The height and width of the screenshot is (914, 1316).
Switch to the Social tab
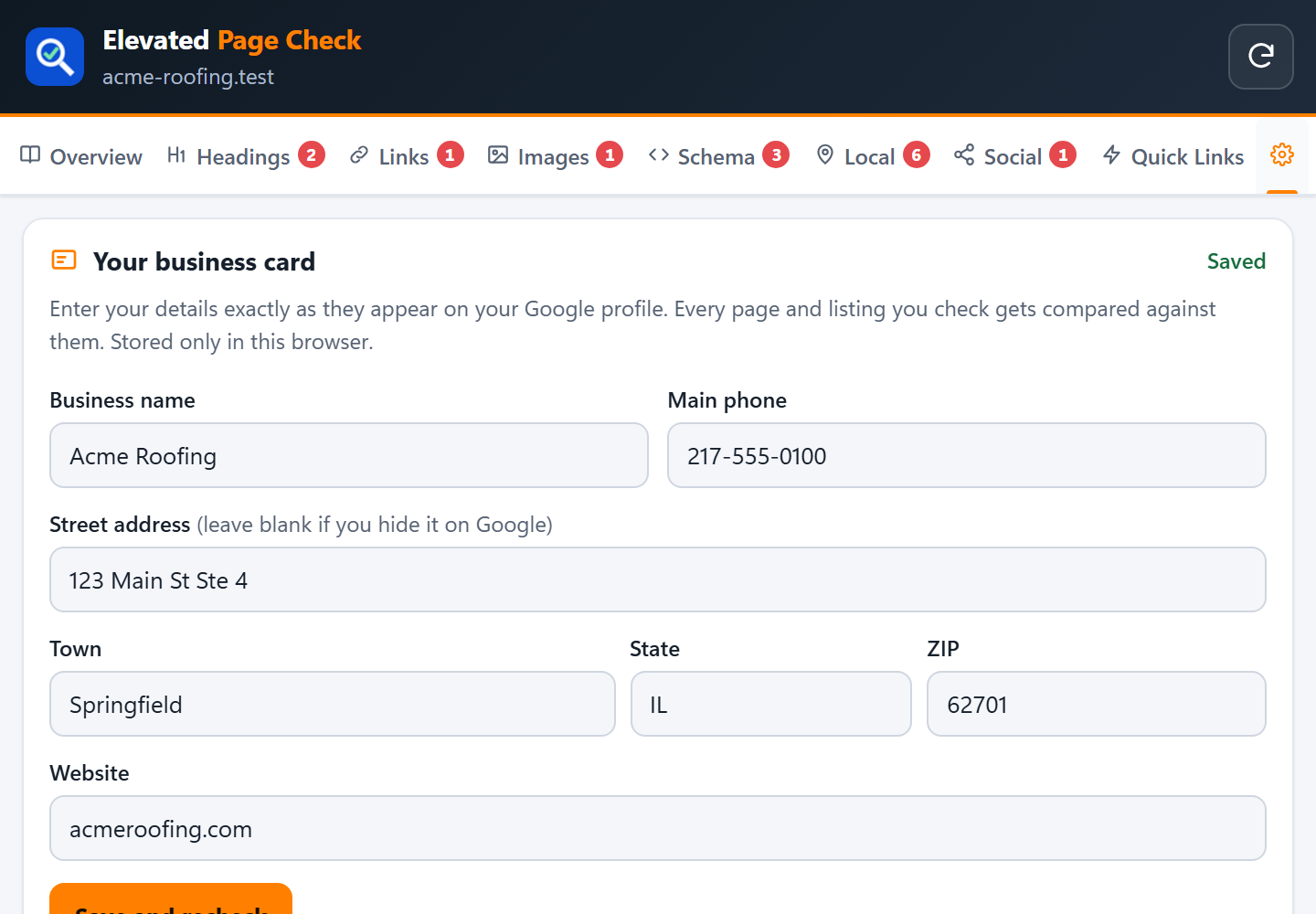(x=1015, y=156)
